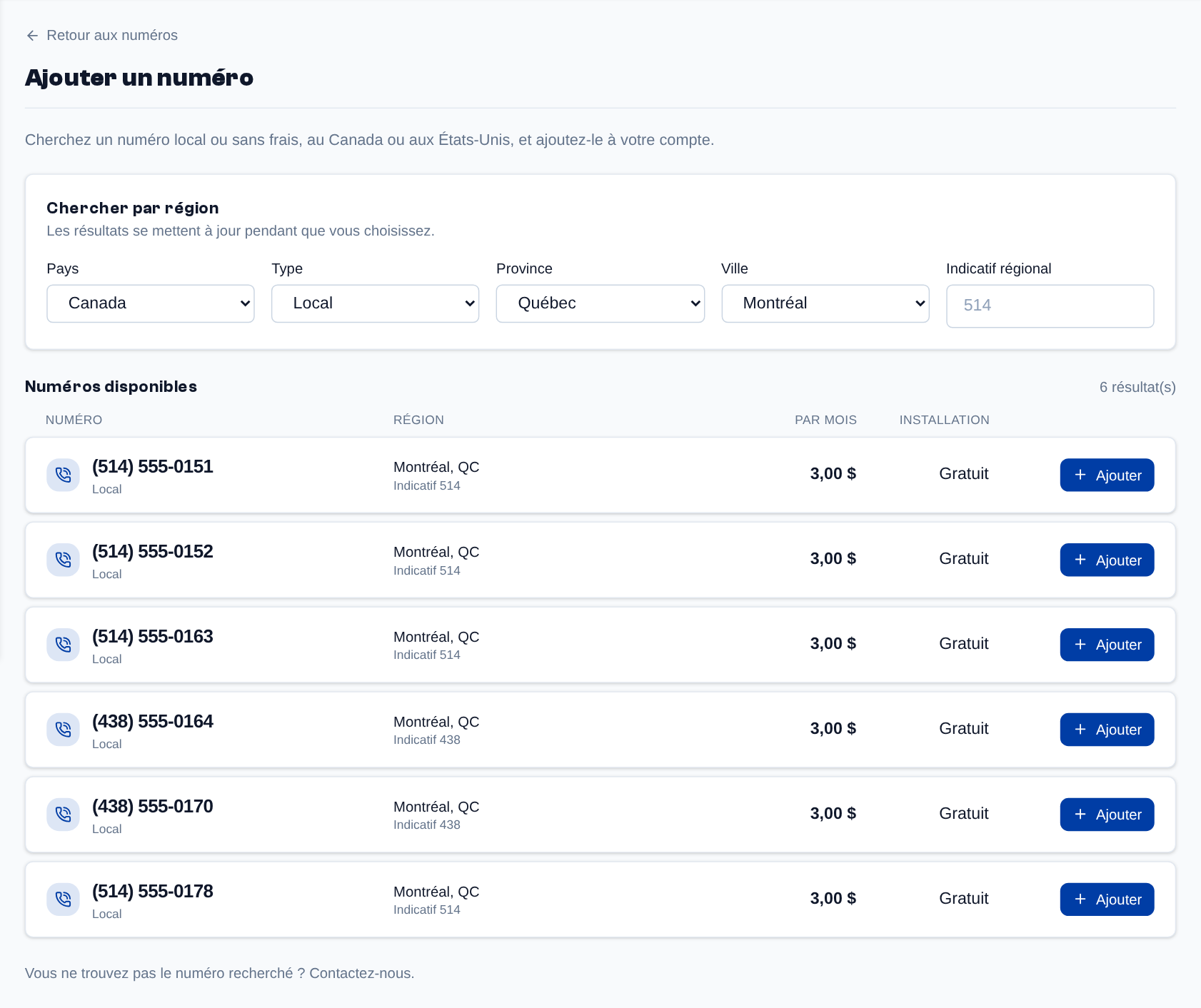Click the 'Chercher par région' heading
This screenshot has height=1008, width=1201.
coord(133,208)
